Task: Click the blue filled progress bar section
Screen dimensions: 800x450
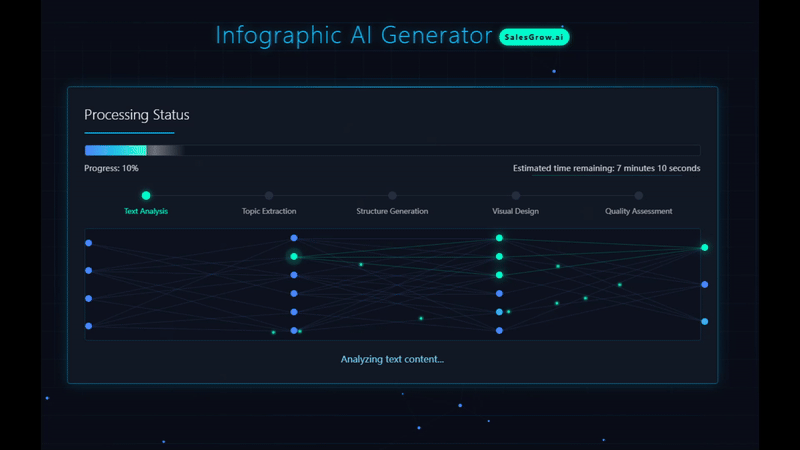Action: click(x=116, y=150)
